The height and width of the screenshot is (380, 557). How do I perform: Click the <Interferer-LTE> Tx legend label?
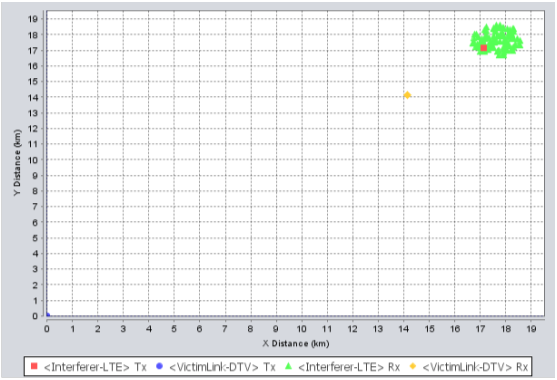coord(95,367)
